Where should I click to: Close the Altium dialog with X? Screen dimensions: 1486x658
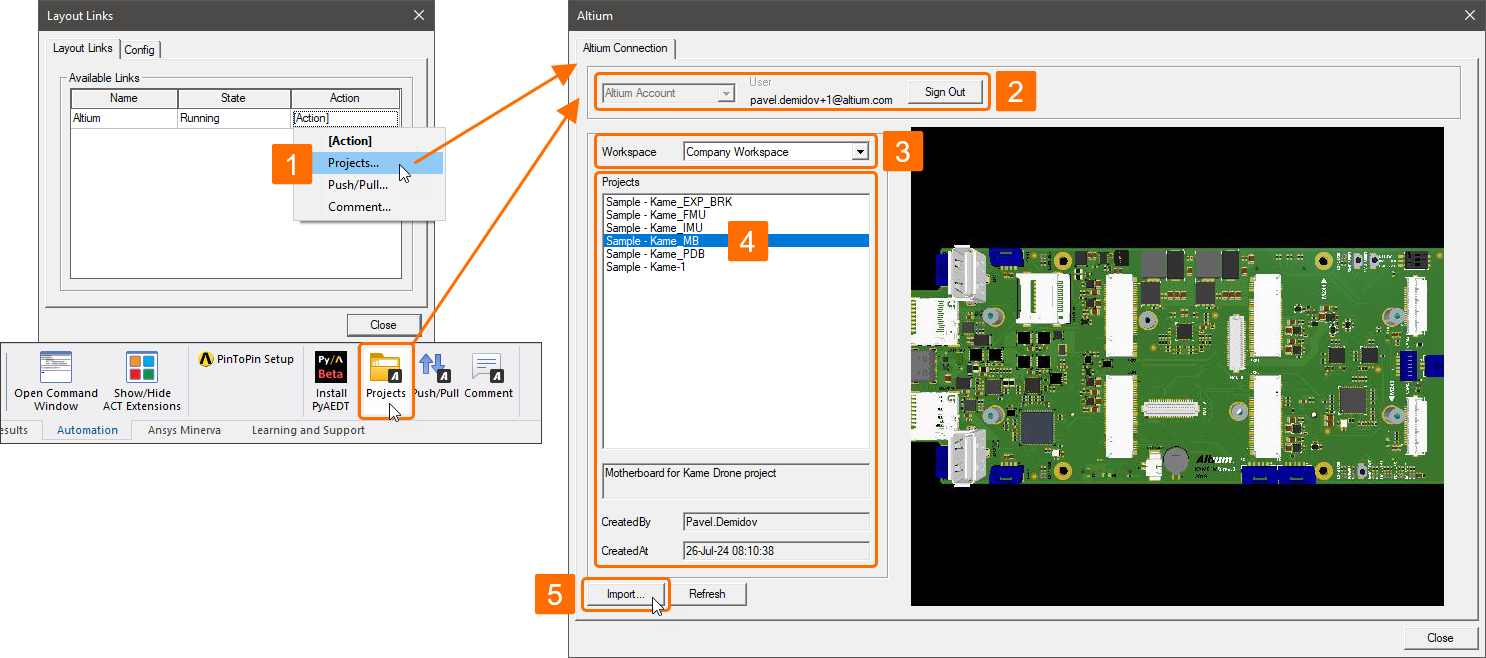click(x=1469, y=15)
